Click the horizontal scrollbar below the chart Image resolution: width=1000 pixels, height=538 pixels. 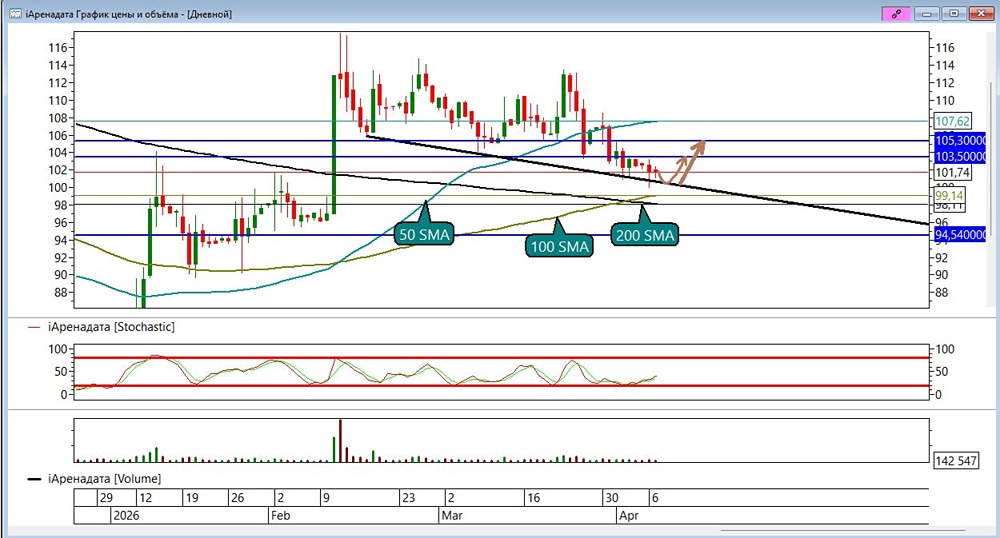coord(842,530)
